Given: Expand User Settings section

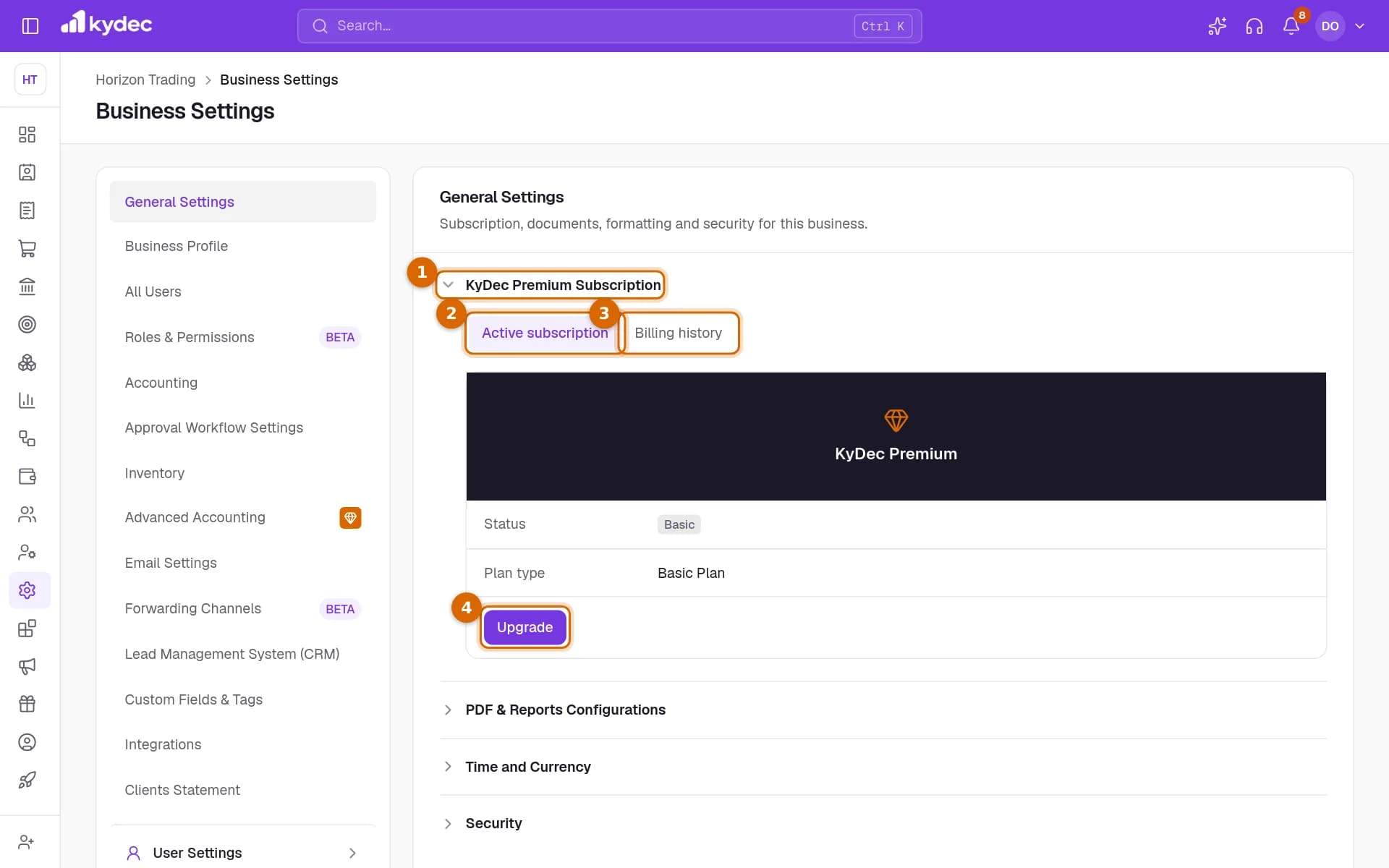Looking at the screenshot, I should 243,853.
